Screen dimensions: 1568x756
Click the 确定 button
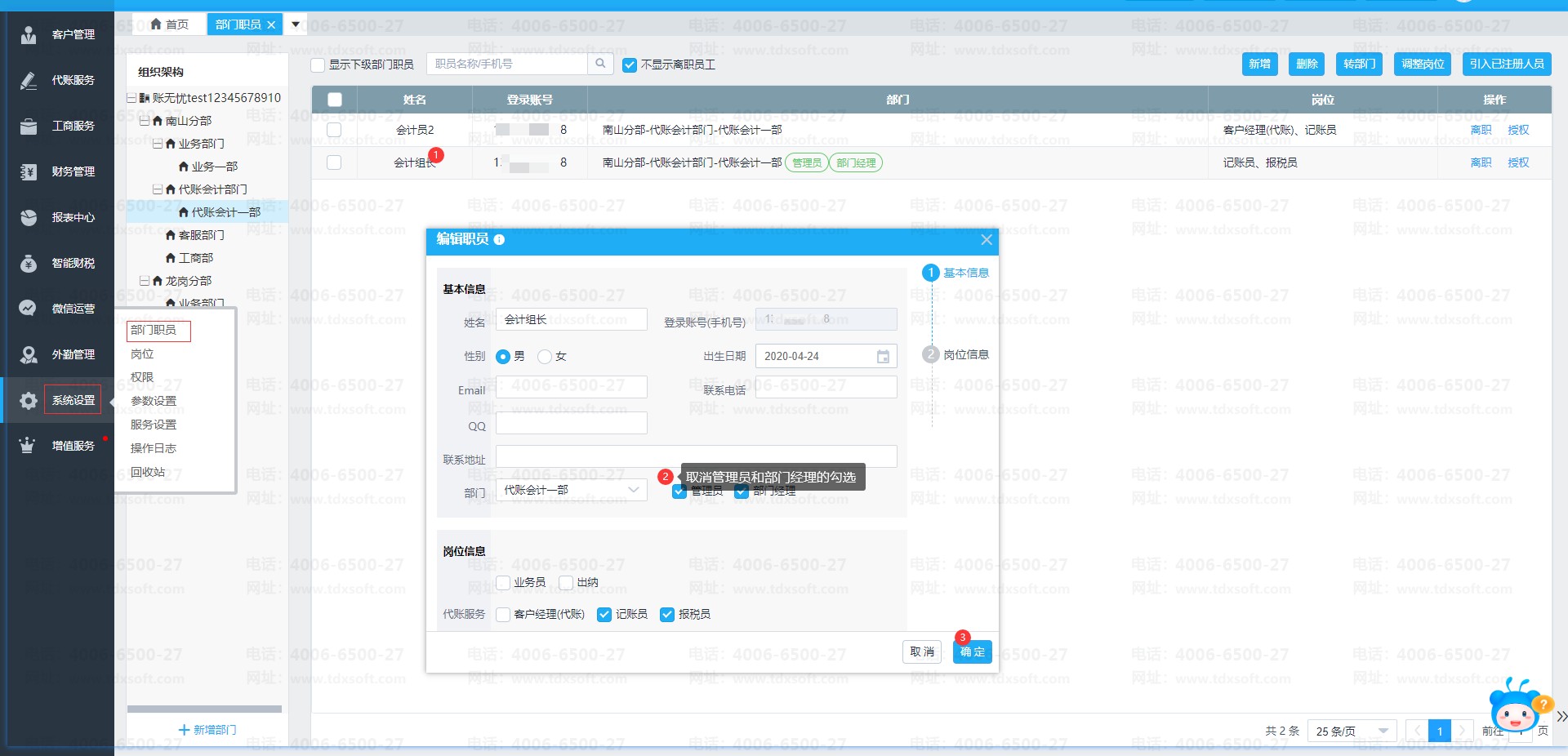point(972,651)
